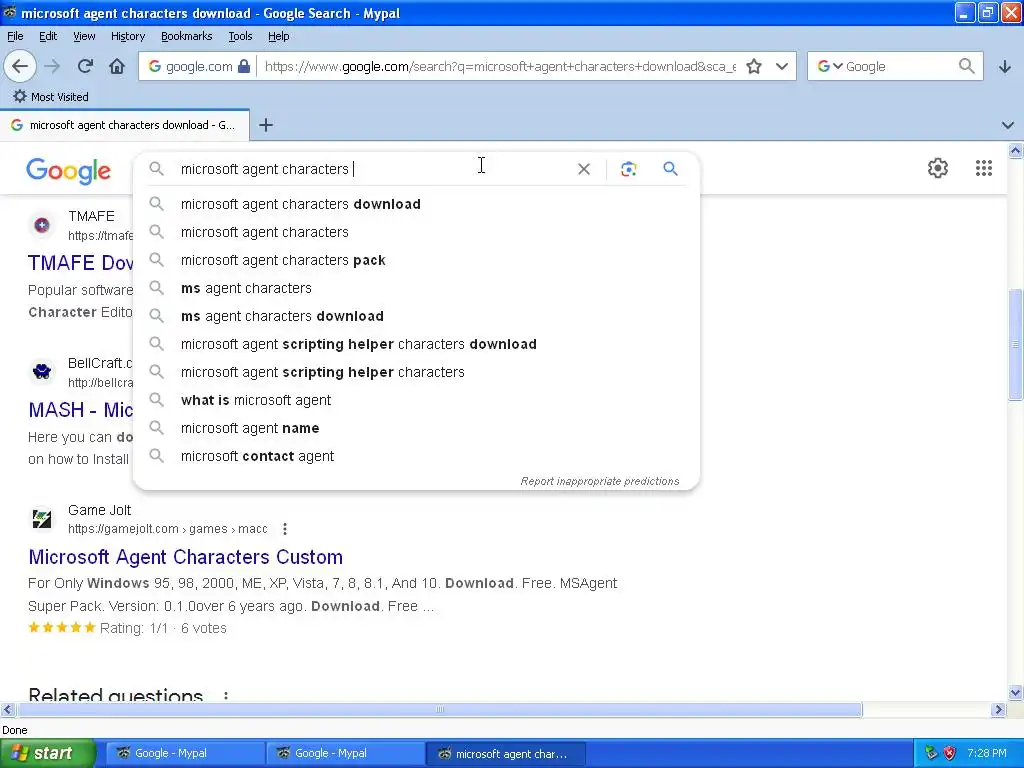Choose suggestion 'microsoft agent name'
The height and width of the screenshot is (768, 1024).
416,428
